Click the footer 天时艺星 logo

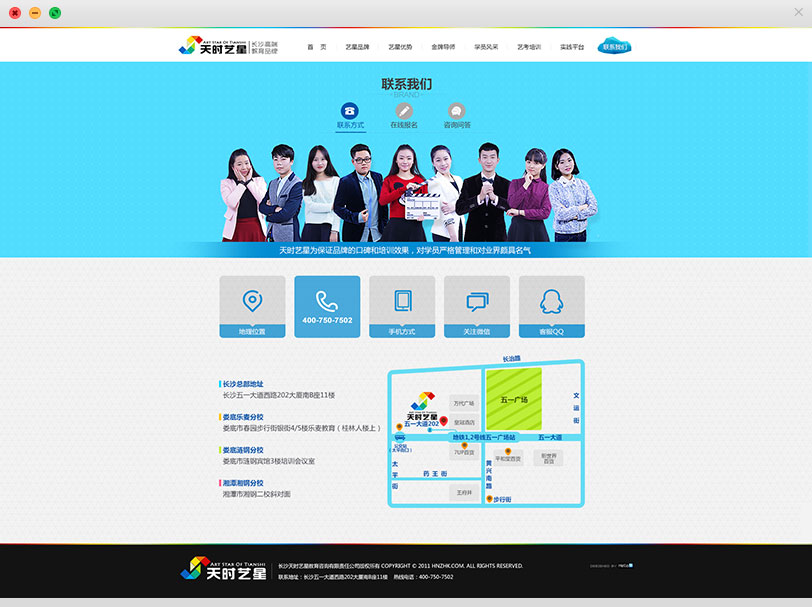tap(223, 569)
